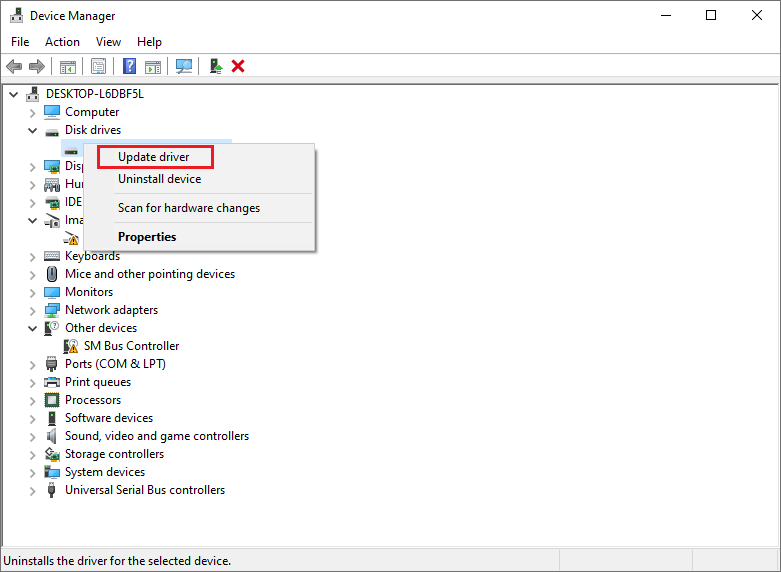Click the System devices icon

(52, 472)
